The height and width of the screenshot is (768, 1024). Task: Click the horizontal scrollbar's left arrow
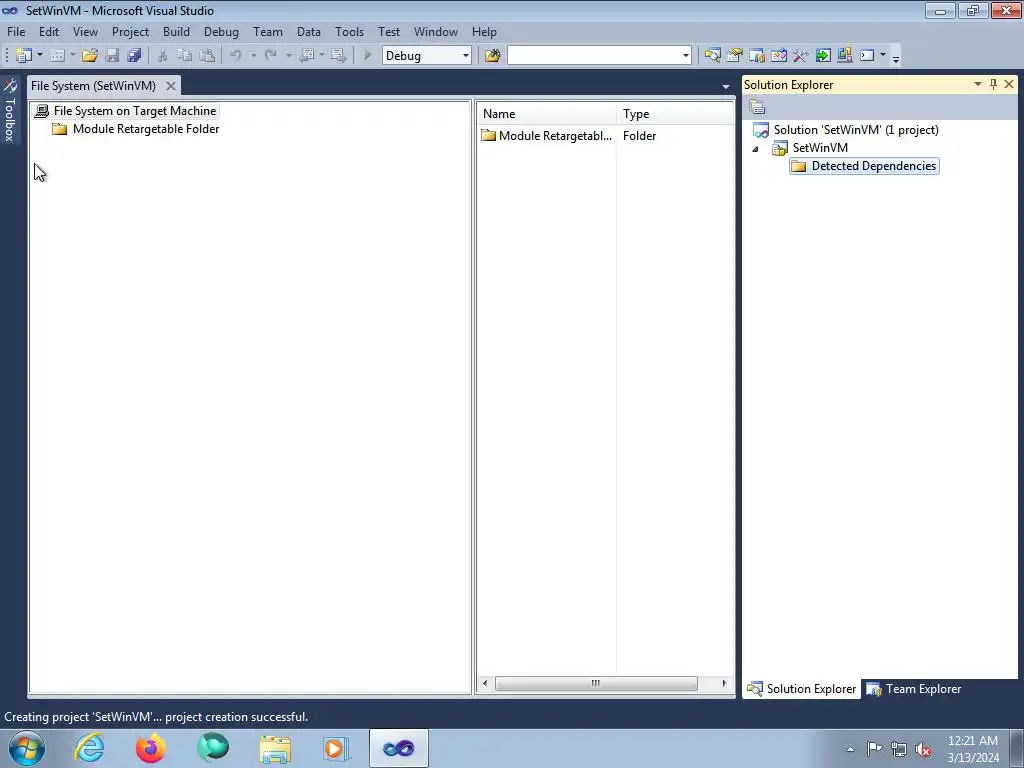pos(485,683)
